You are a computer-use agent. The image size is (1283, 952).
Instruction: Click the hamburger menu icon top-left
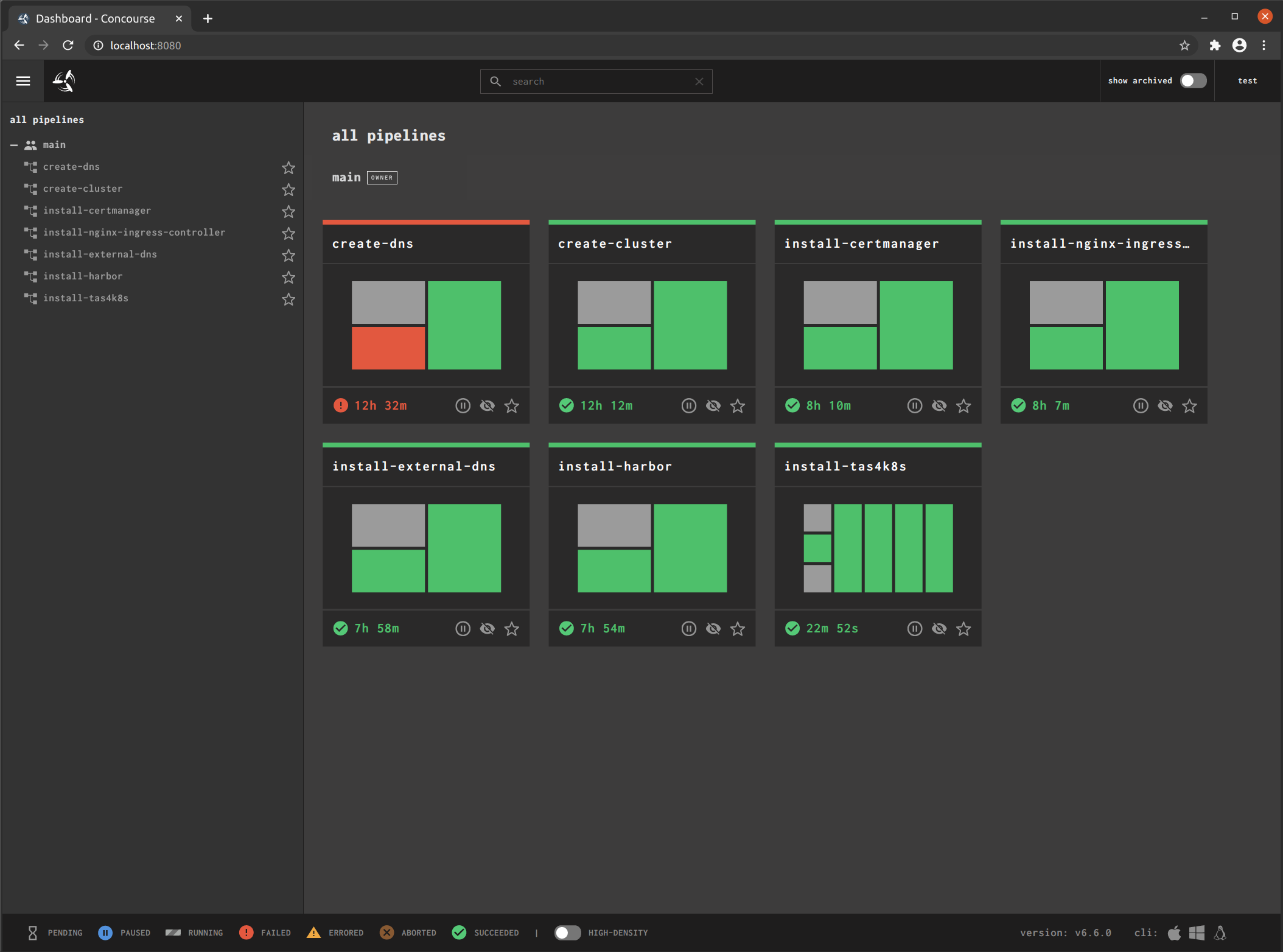click(x=23, y=80)
